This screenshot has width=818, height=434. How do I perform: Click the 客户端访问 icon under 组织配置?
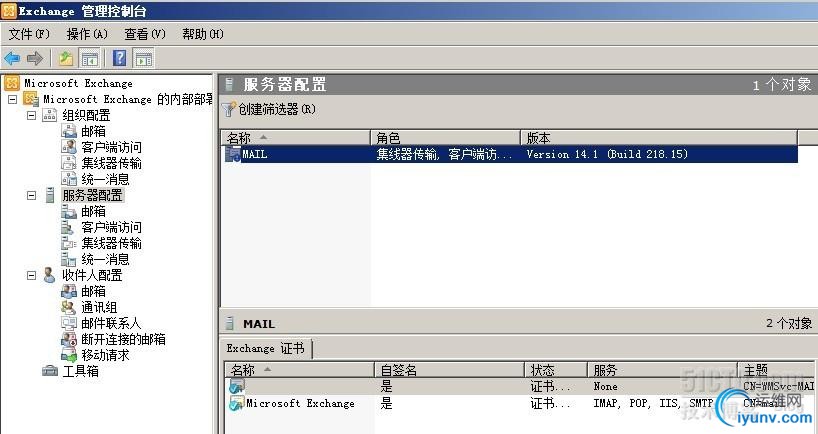tap(69, 147)
